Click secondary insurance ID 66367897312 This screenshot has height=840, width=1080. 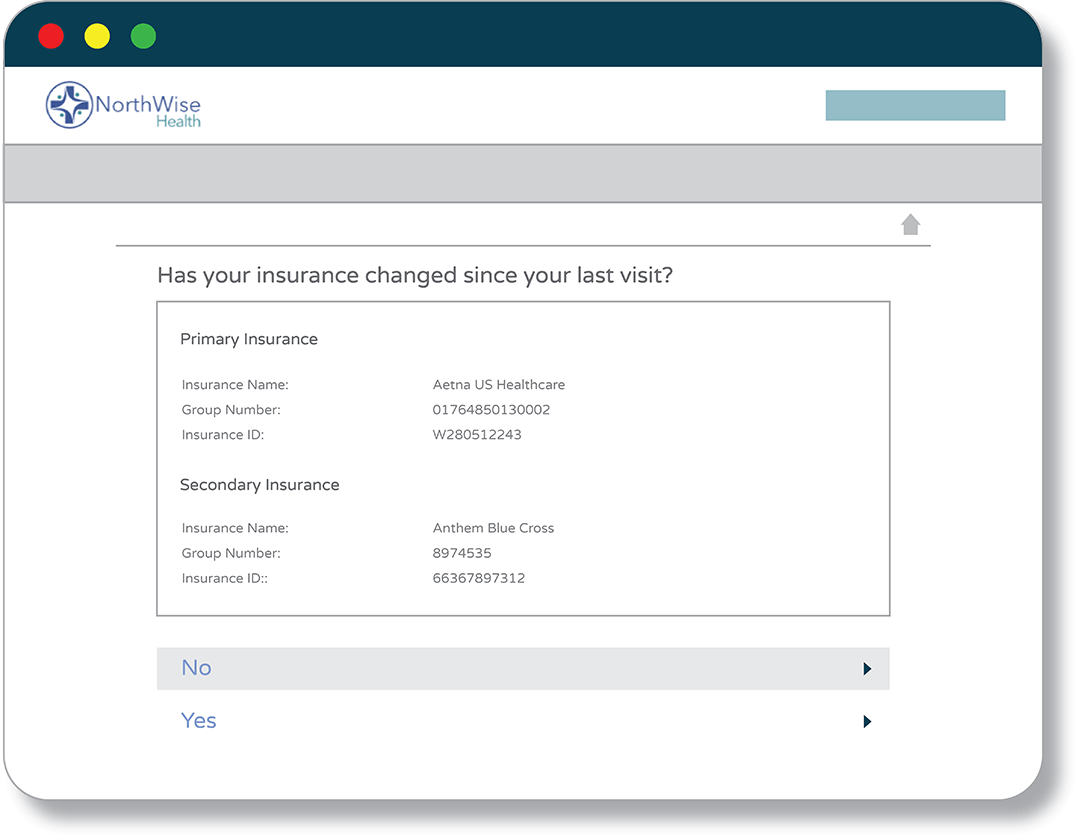(479, 578)
